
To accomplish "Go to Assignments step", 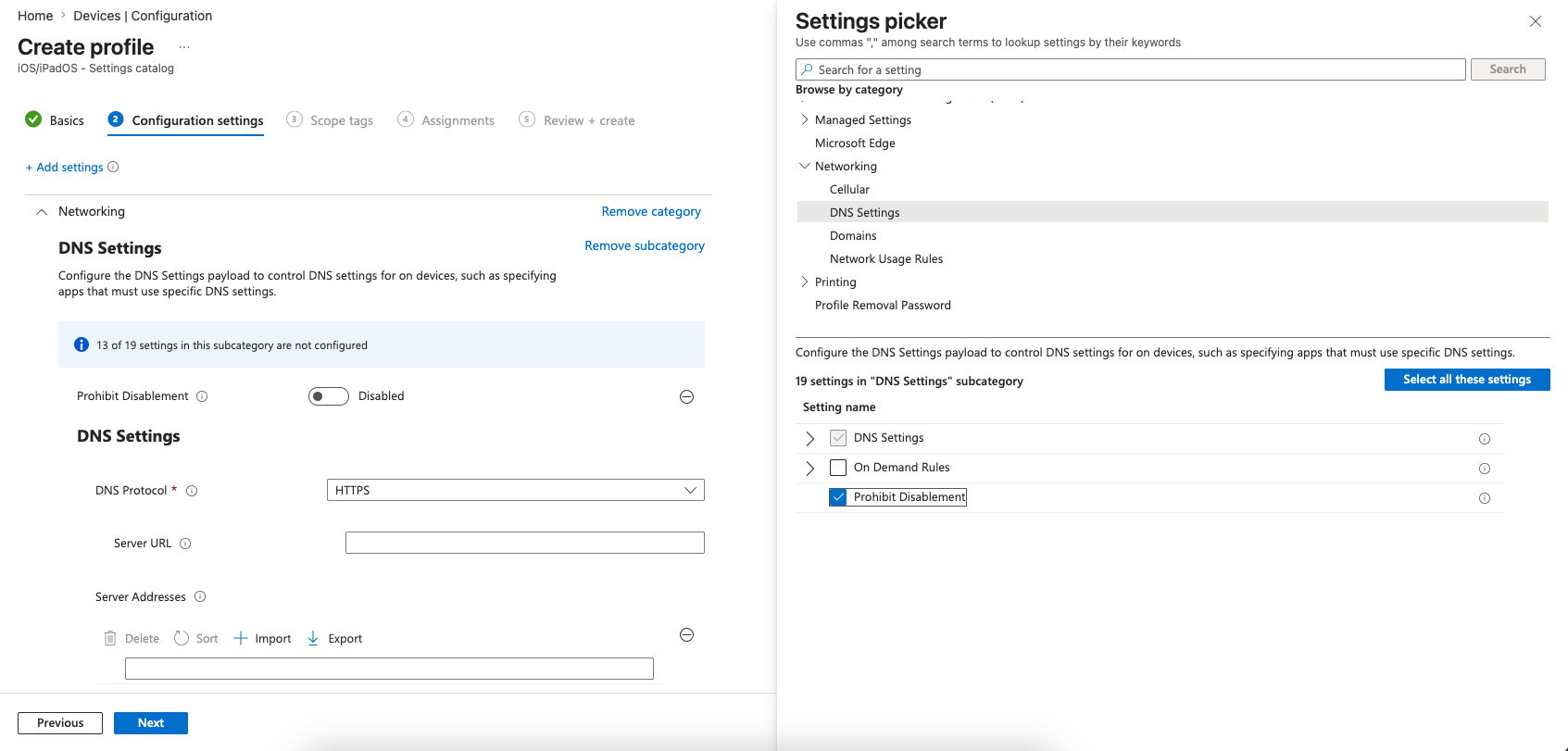I will point(445,120).
